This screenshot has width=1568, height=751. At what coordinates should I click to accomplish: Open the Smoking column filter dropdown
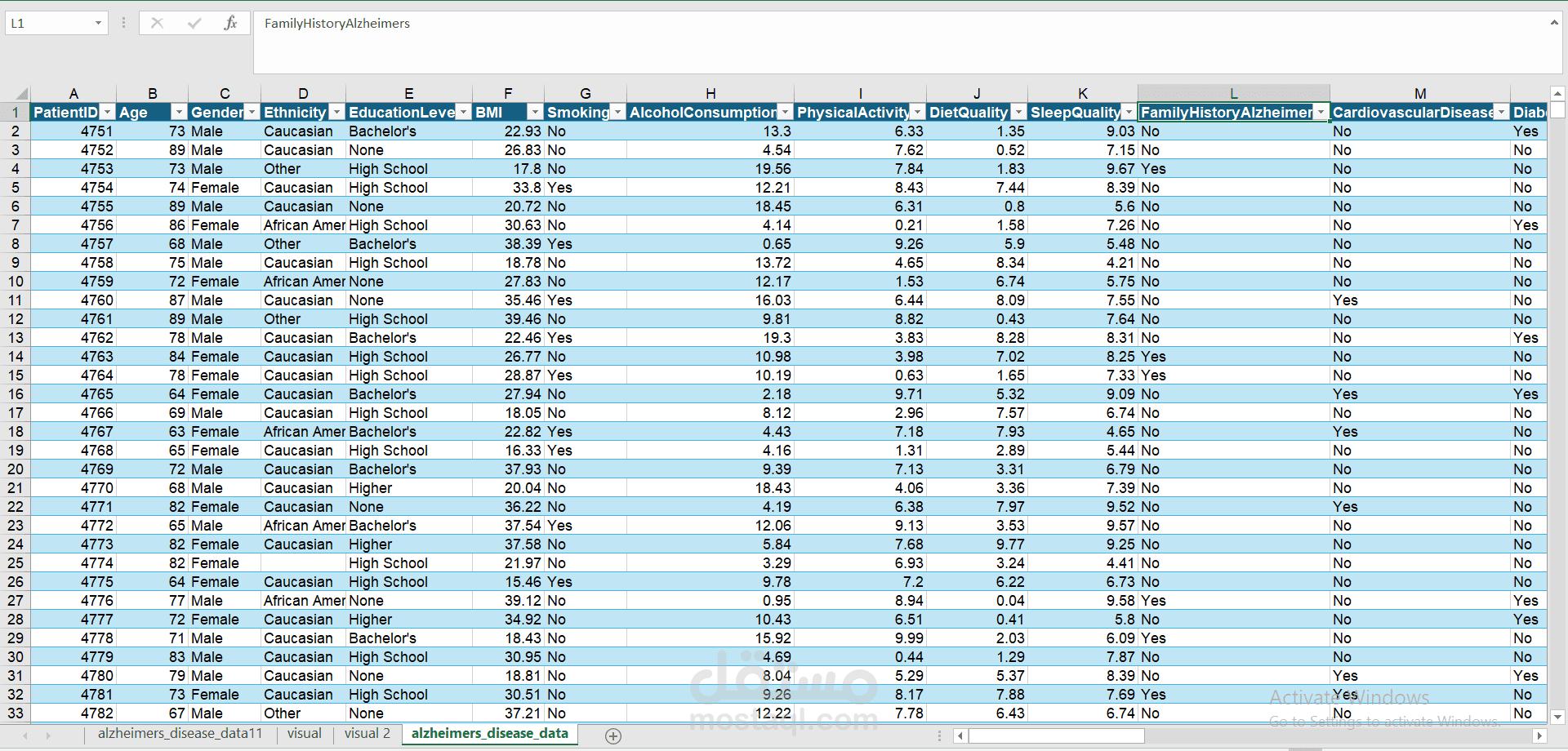point(617,112)
